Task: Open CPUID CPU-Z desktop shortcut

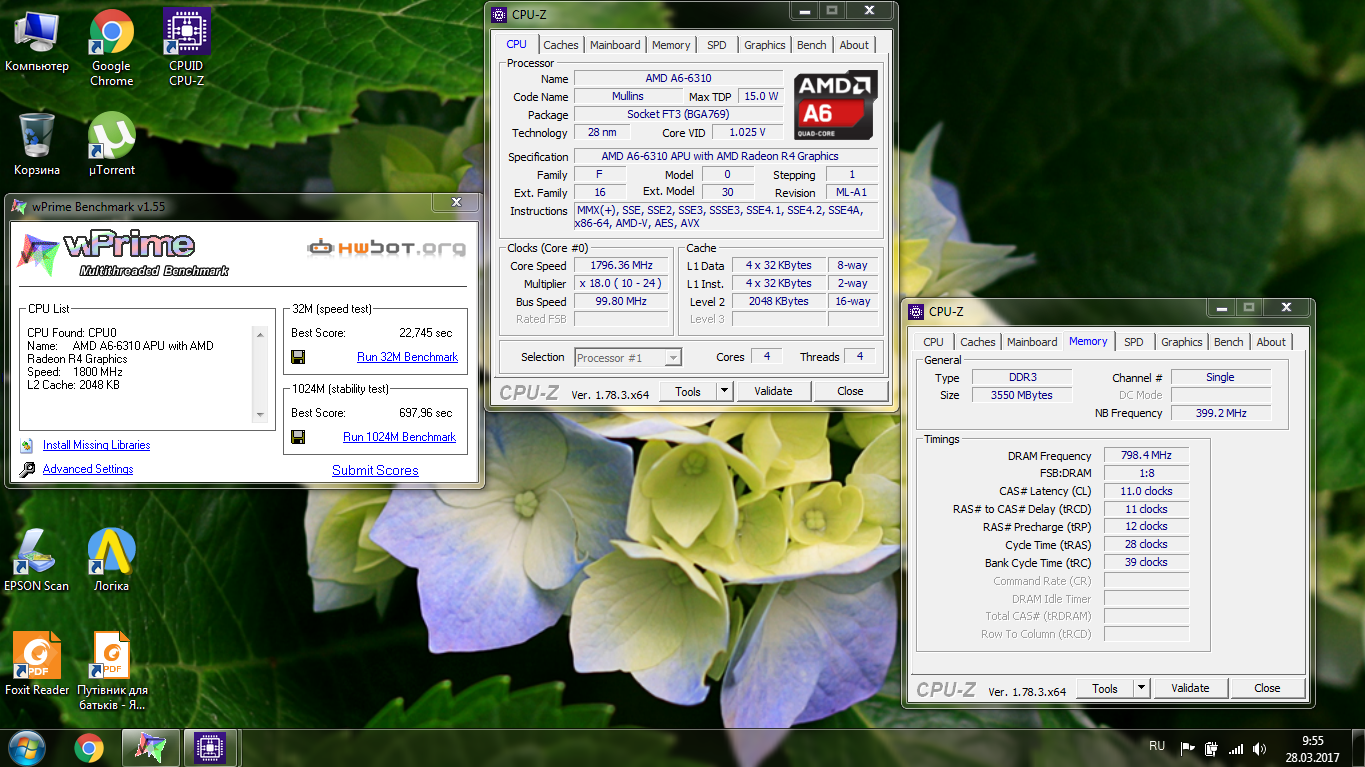Action: coord(186,47)
